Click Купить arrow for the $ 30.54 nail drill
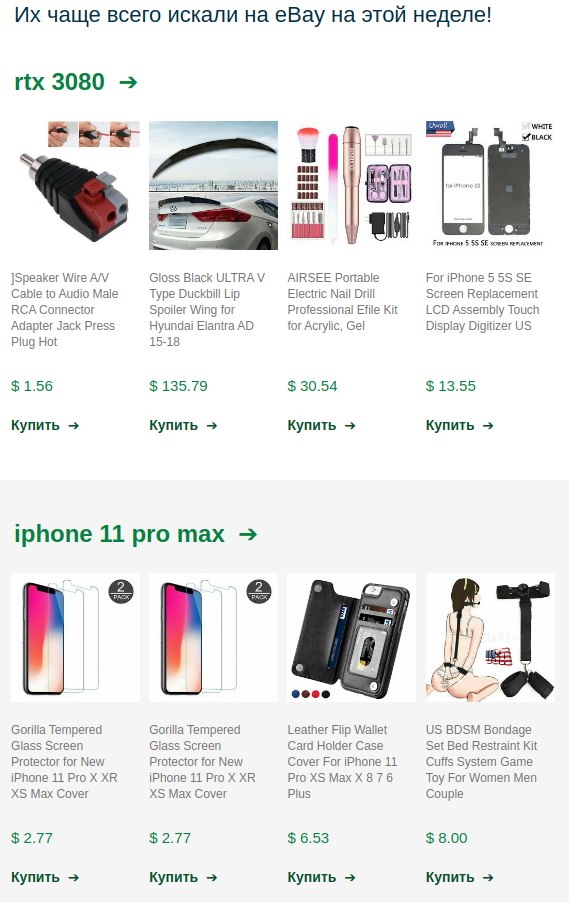This screenshot has height=902, width=569. pyautogui.click(x=350, y=426)
